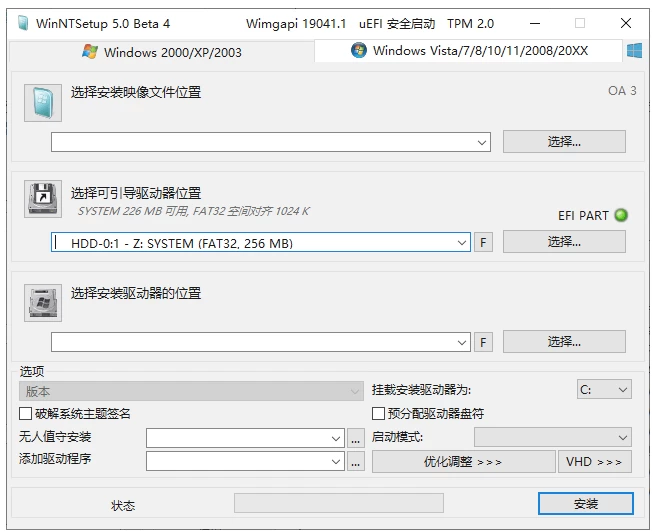This screenshot has width=653, height=531.
Task: Open the HDD-0:1 boot drive dropdown
Action: (x=461, y=242)
